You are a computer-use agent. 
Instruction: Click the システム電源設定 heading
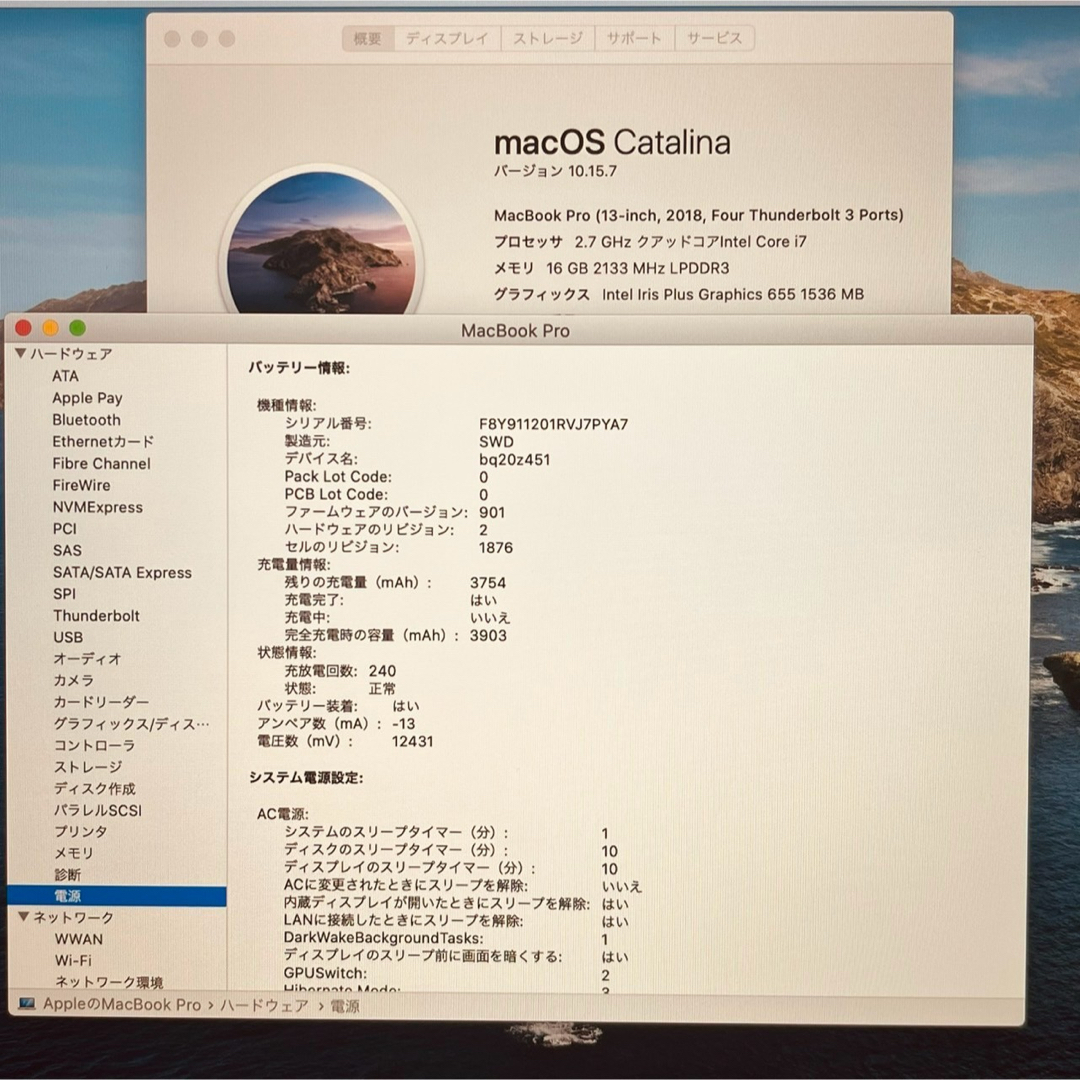pyautogui.click(x=306, y=778)
